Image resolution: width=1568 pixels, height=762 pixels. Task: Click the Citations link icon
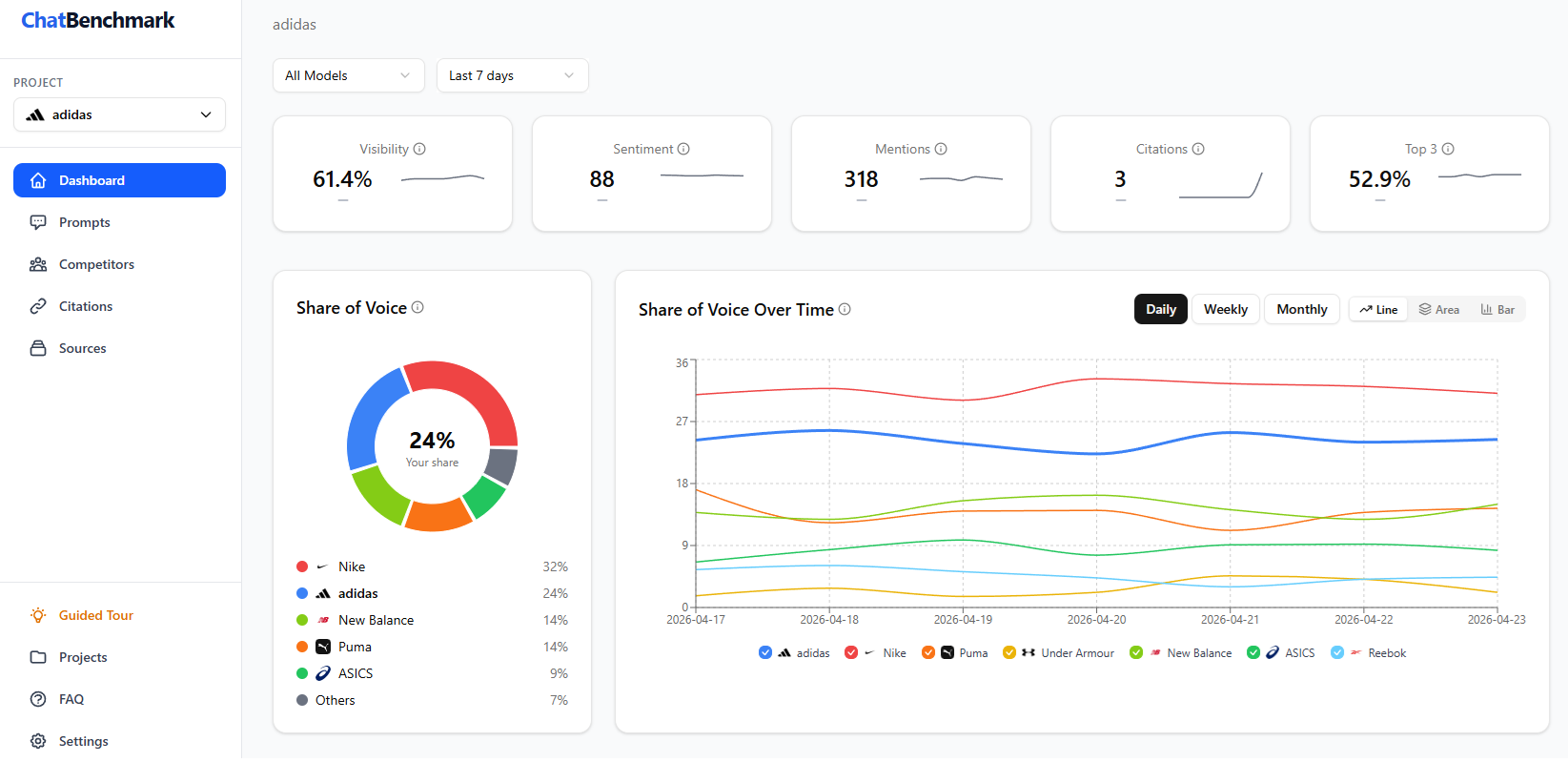[x=38, y=306]
